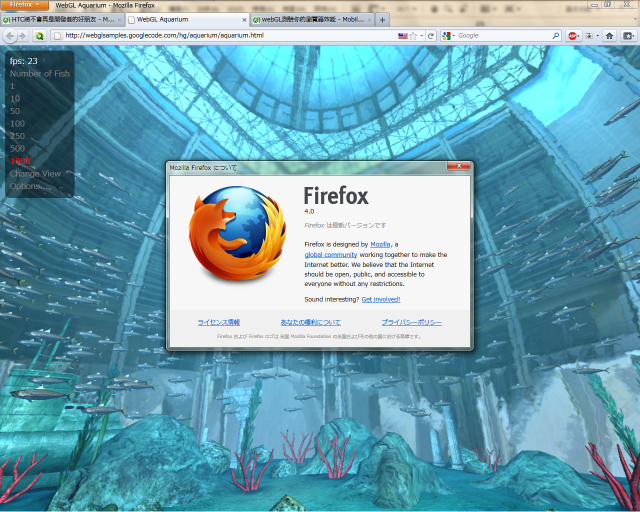This screenshot has width=640, height=512.
Task: Set number of fish to 1
Action: point(12,86)
